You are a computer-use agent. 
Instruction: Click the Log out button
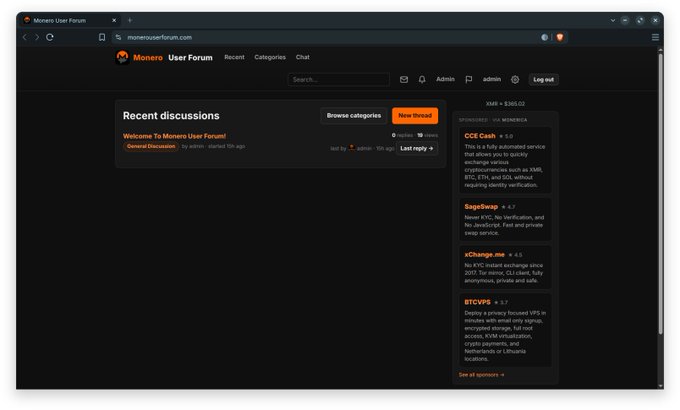(543, 79)
